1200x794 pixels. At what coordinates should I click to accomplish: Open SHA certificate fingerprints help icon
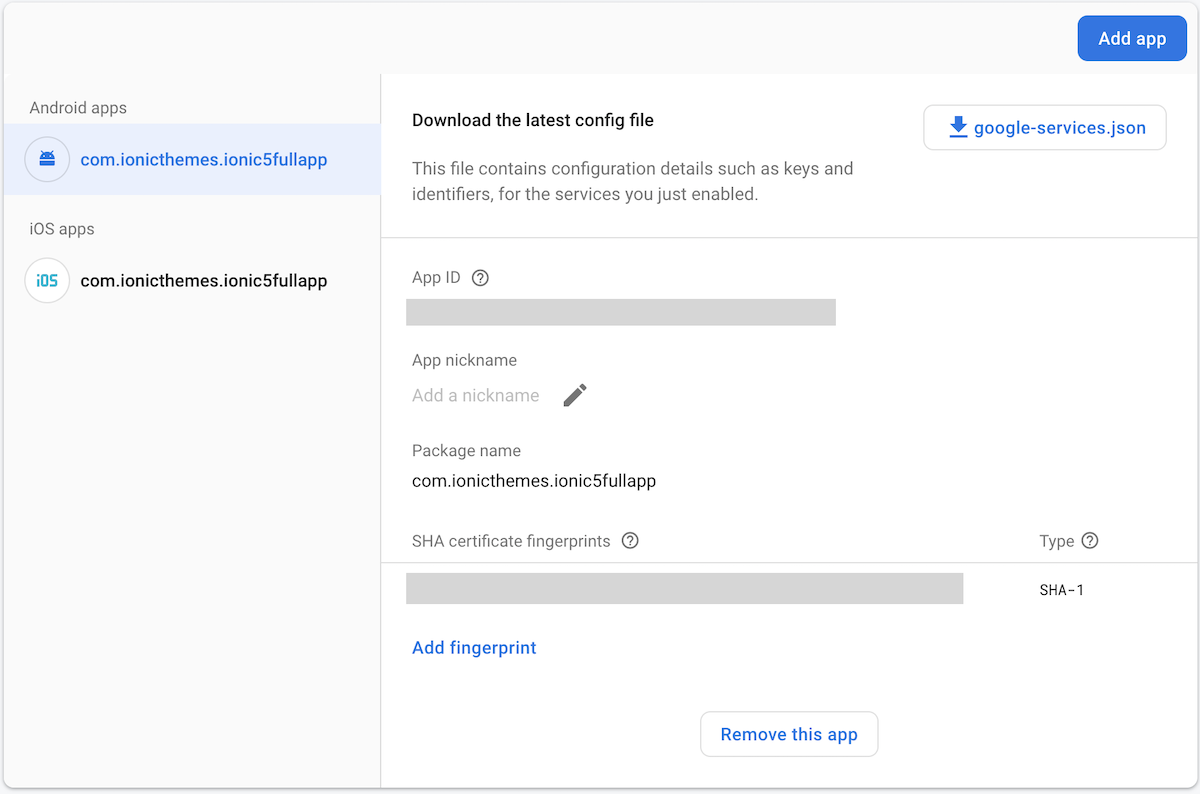(x=630, y=541)
